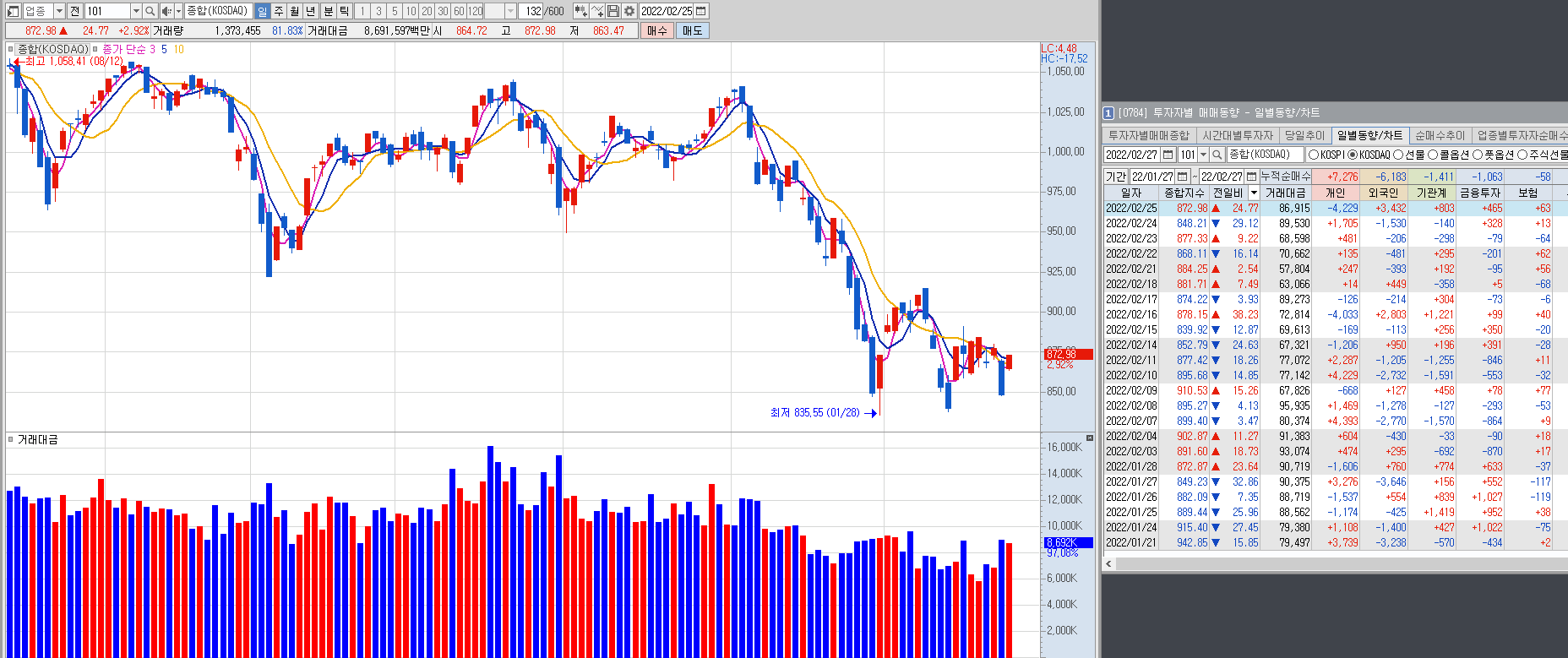Click the save floppy disk icon
The height and width of the screenshot is (658, 1568).
(x=613, y=11)
